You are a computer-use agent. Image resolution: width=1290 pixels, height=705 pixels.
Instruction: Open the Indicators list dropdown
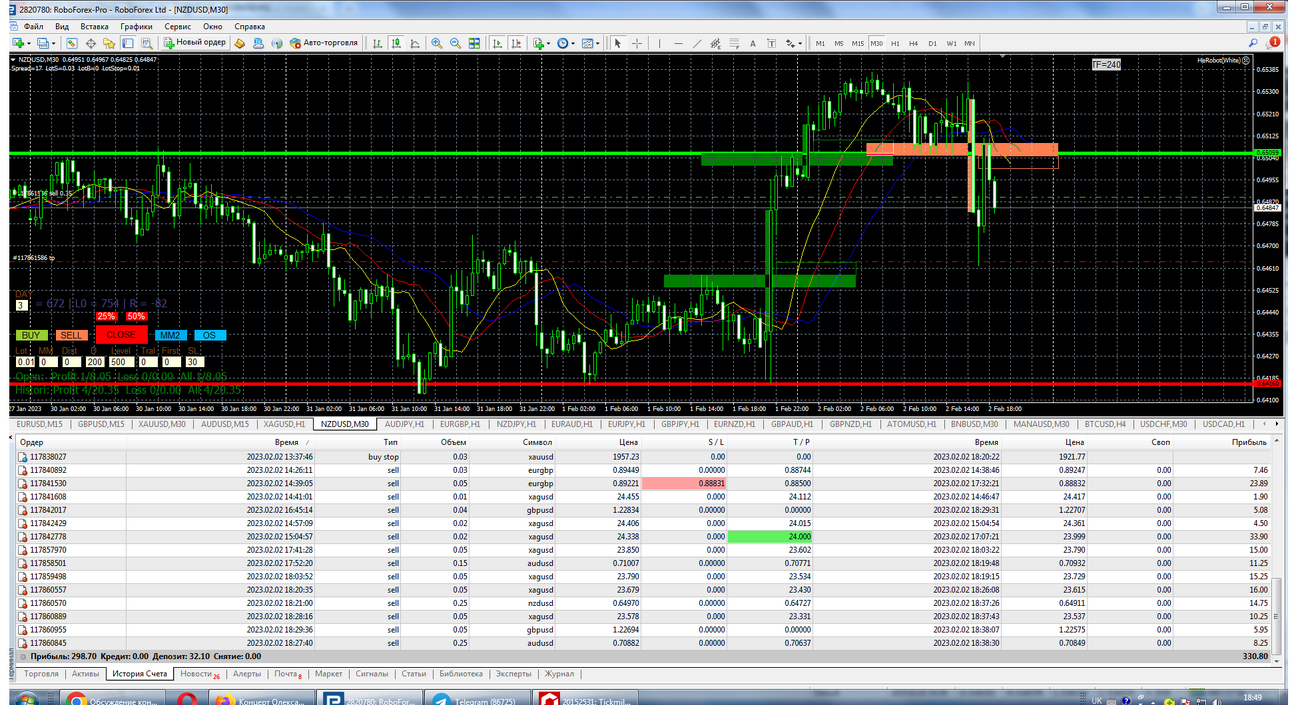541,43
